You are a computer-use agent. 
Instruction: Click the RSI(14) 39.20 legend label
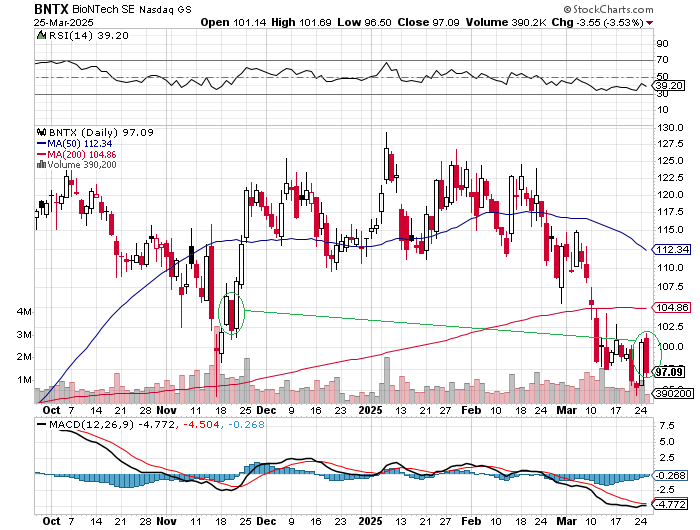click(88, 35)
